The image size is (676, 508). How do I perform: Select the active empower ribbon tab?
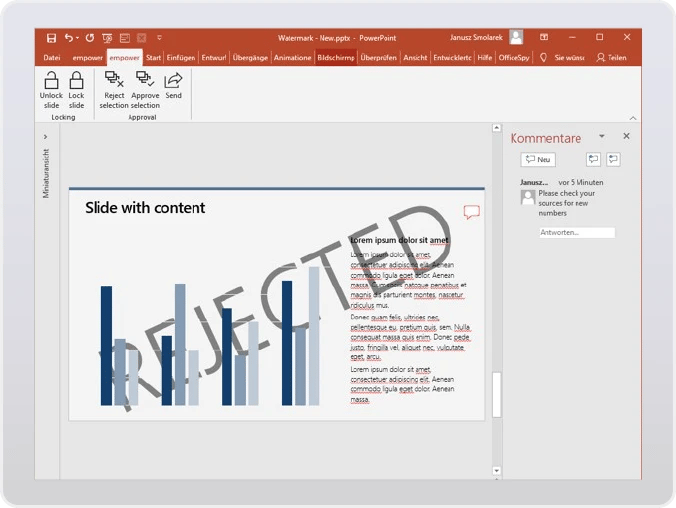coord(124,57)
